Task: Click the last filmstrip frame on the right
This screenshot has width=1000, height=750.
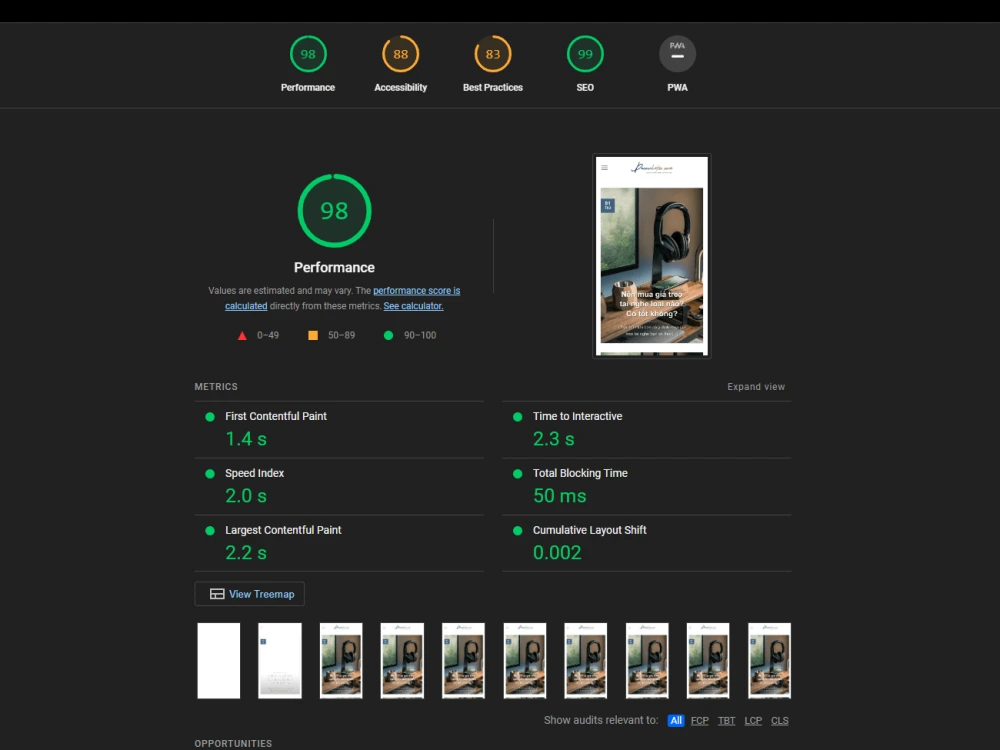Action: pos(769,661)
